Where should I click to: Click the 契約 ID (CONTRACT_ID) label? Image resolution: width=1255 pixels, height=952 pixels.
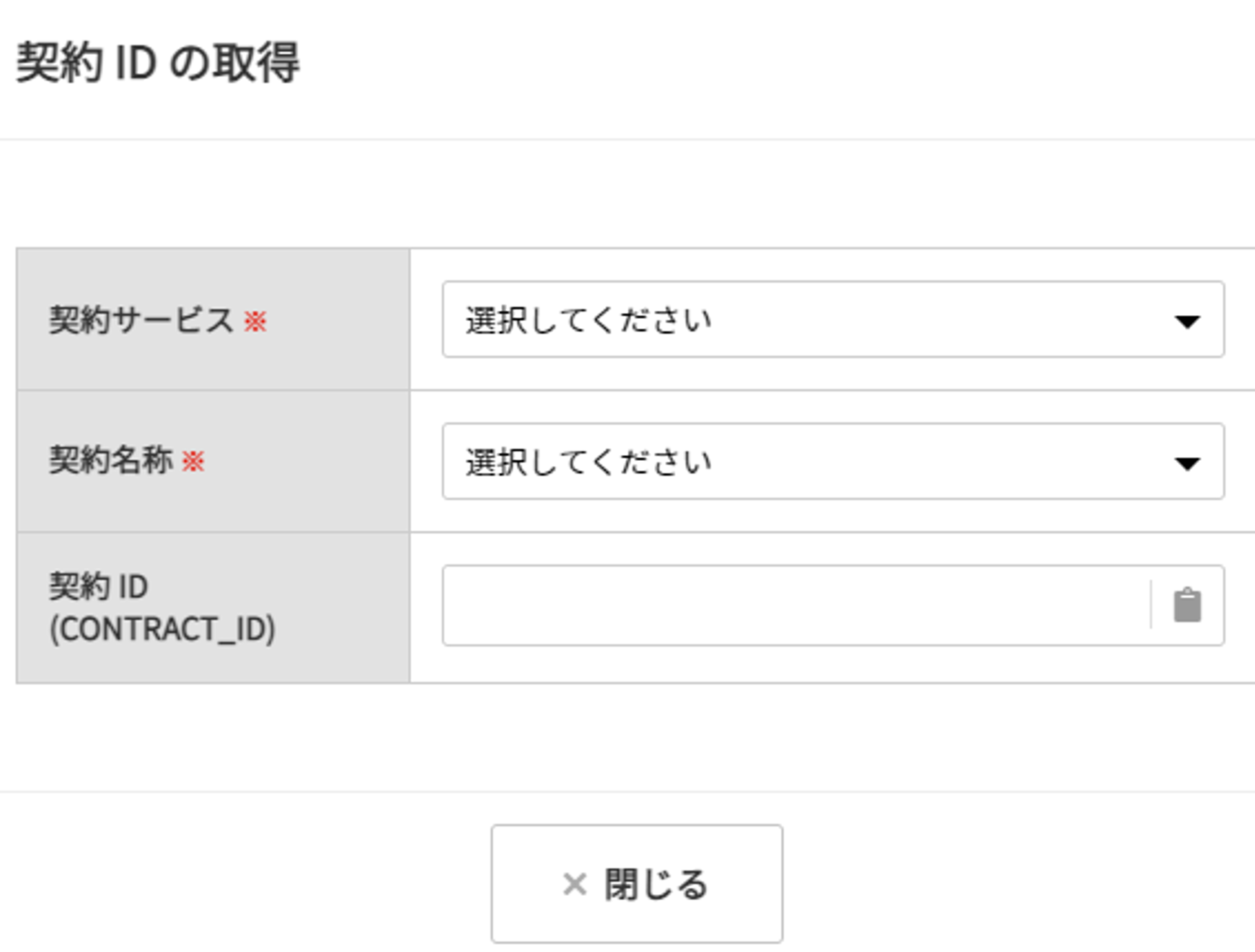(x=162, y=607)
